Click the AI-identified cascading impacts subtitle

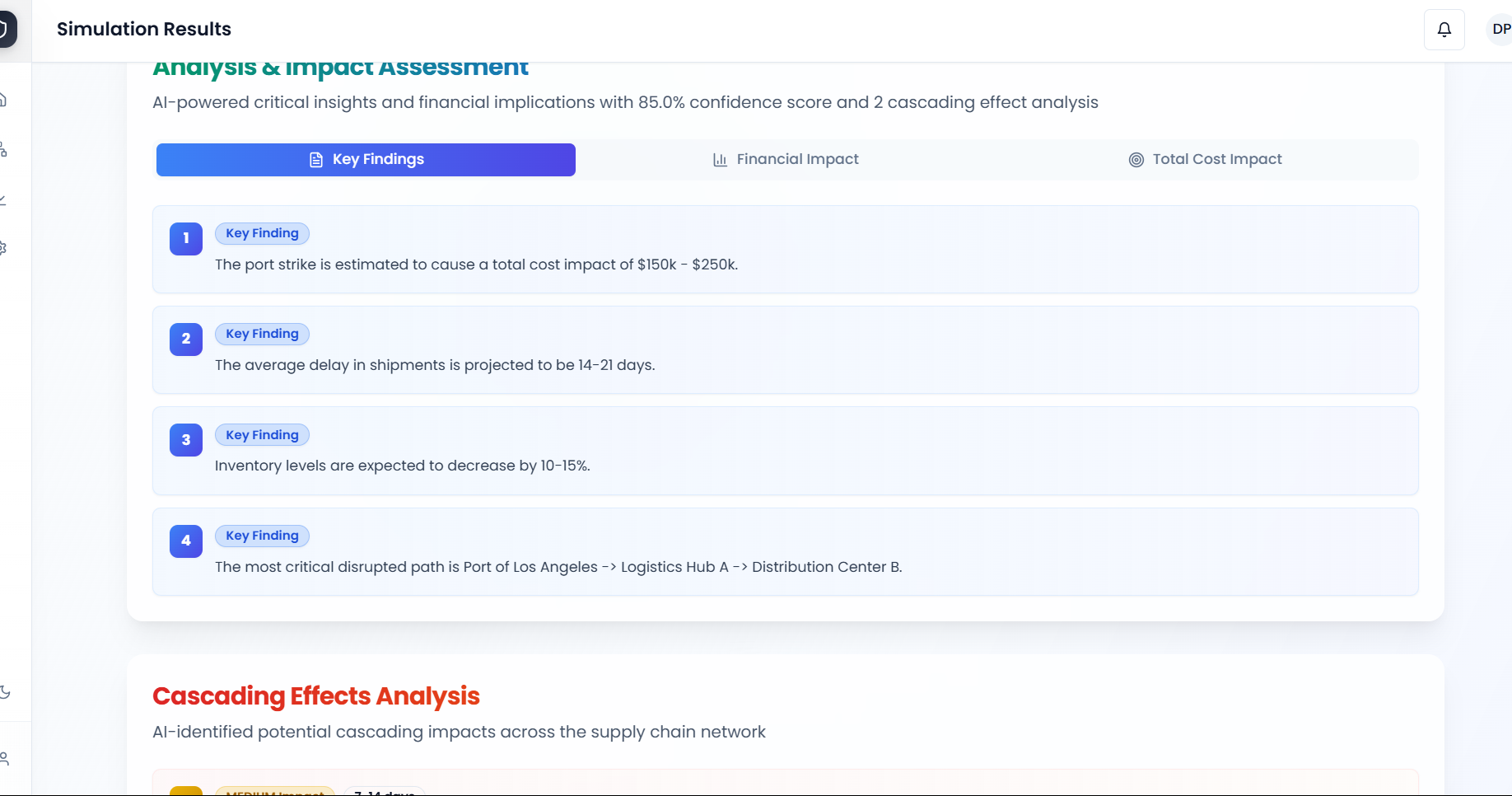point(459,732)
